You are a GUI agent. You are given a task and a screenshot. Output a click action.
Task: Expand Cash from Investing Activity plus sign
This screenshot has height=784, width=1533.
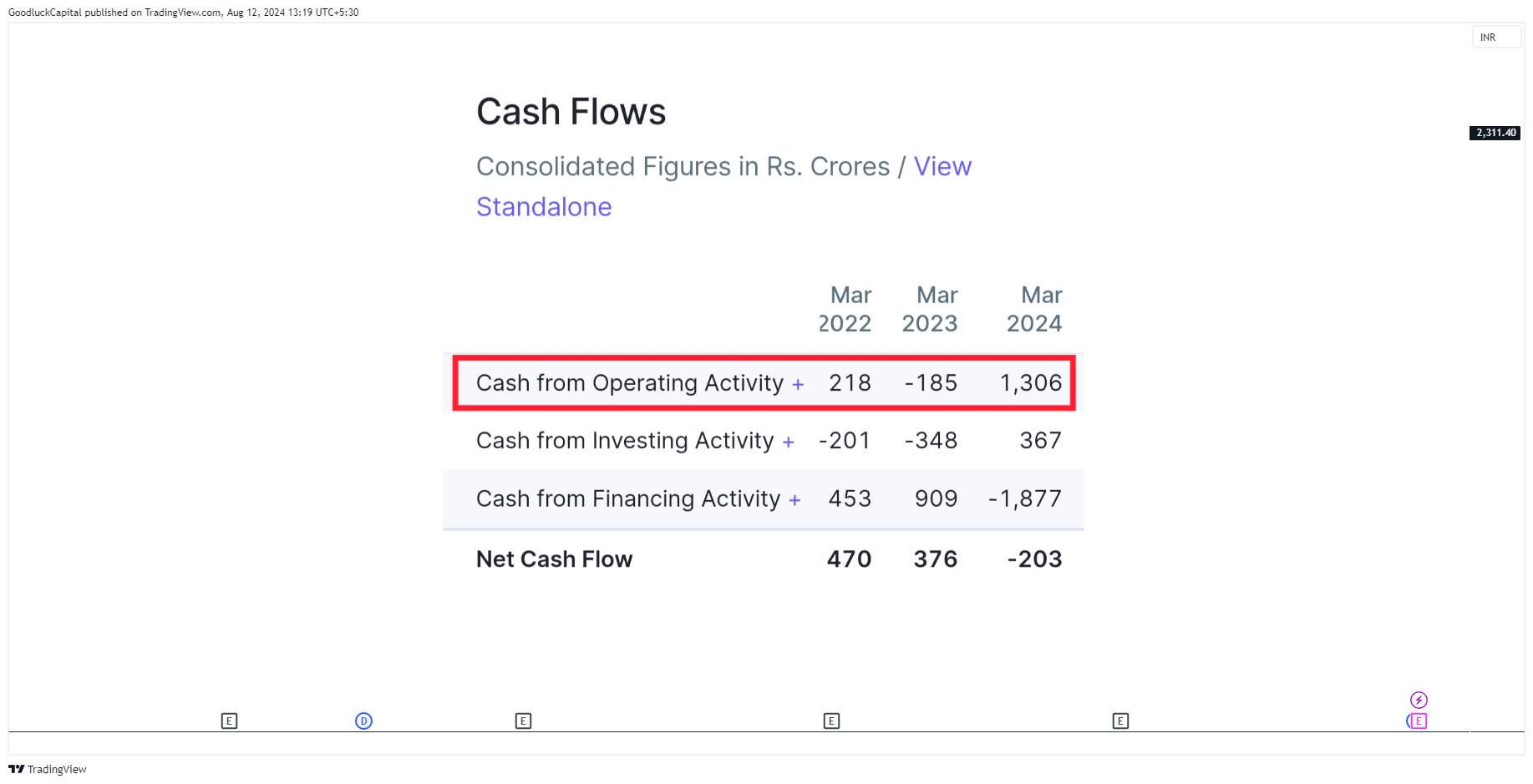click(x=788, y=442)
